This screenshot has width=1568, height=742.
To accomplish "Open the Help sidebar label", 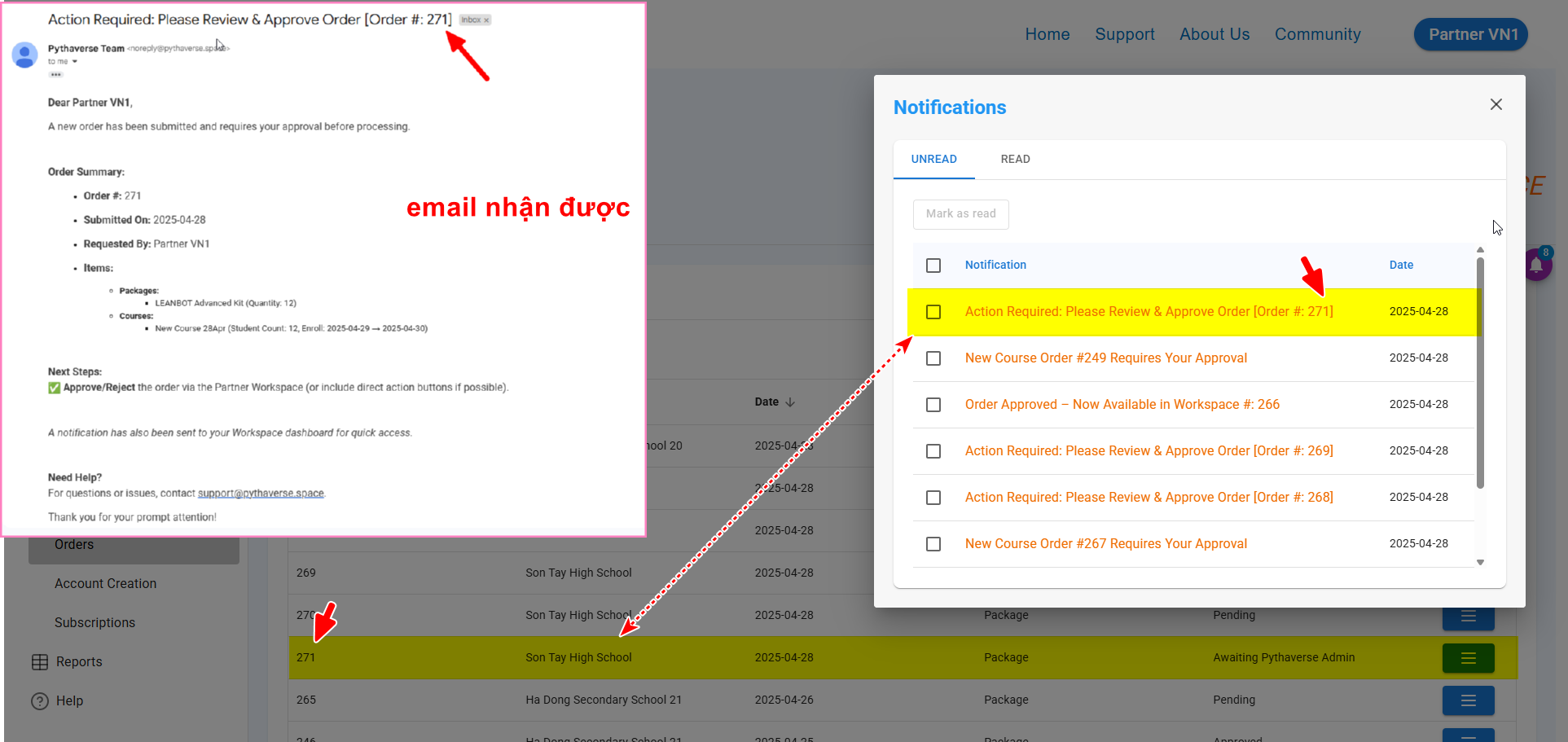I will pyautogui.click(x=69, y=700).
